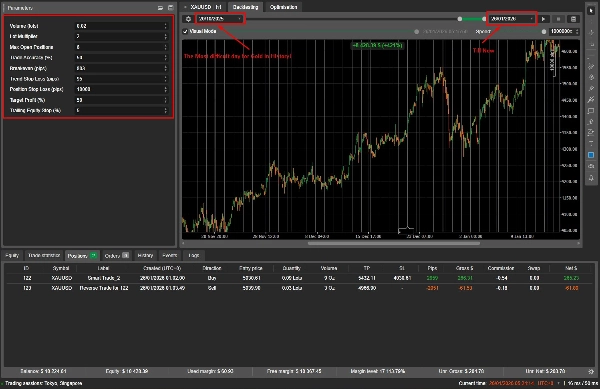Sort positions by Commission column header

point(501,268)
